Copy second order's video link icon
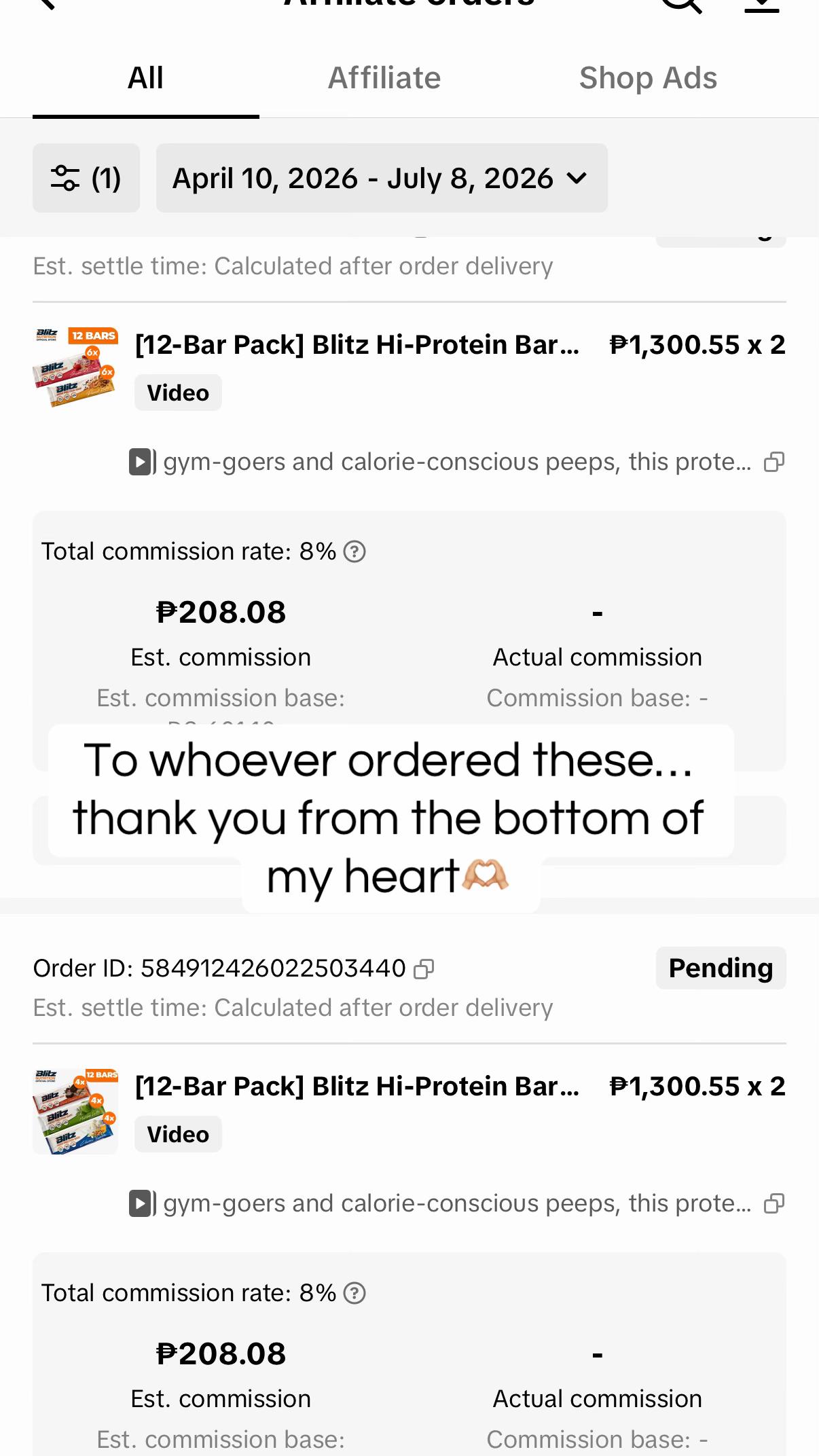 (x=774, y=1203)
